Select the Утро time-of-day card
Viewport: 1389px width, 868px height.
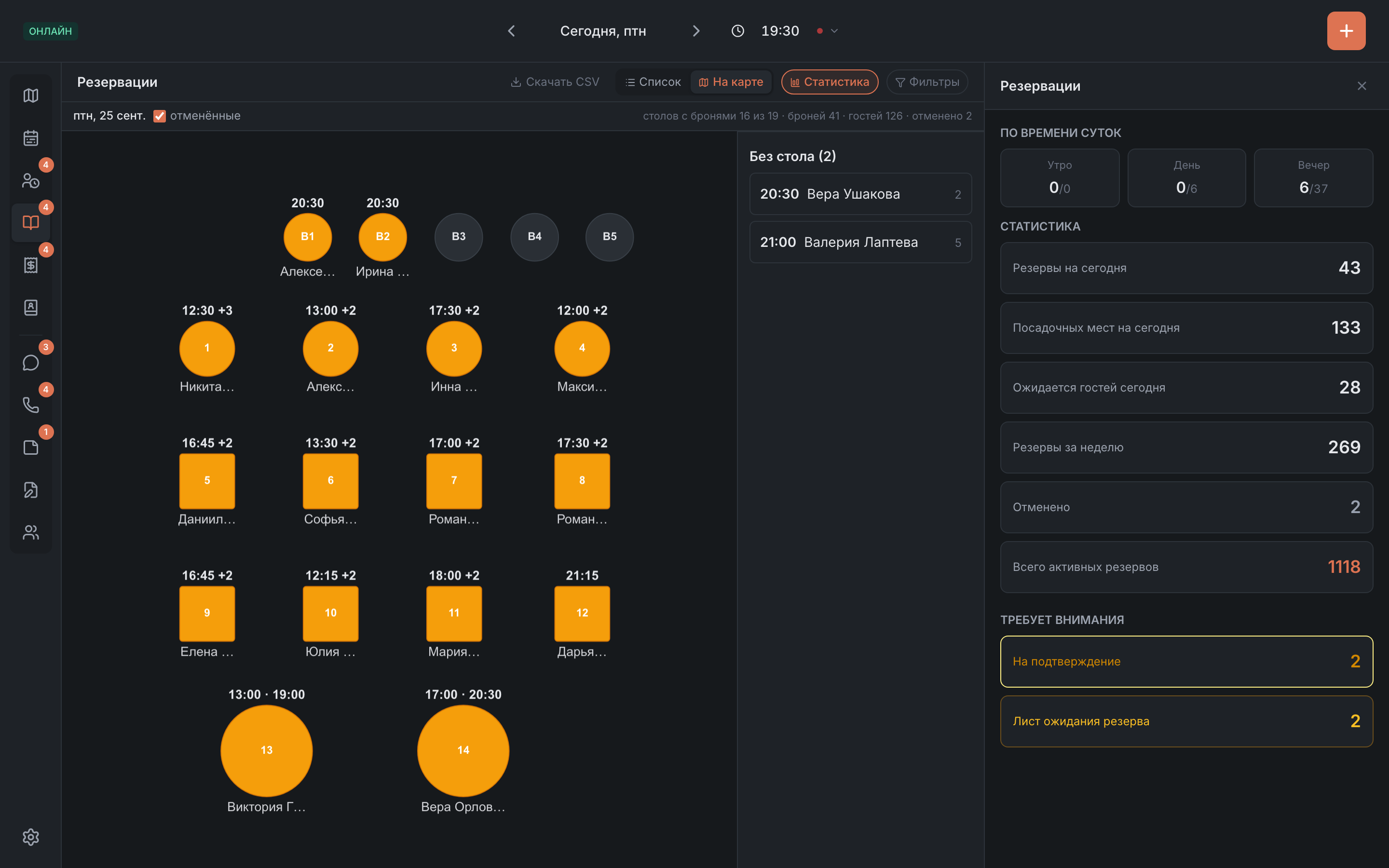1060,178
